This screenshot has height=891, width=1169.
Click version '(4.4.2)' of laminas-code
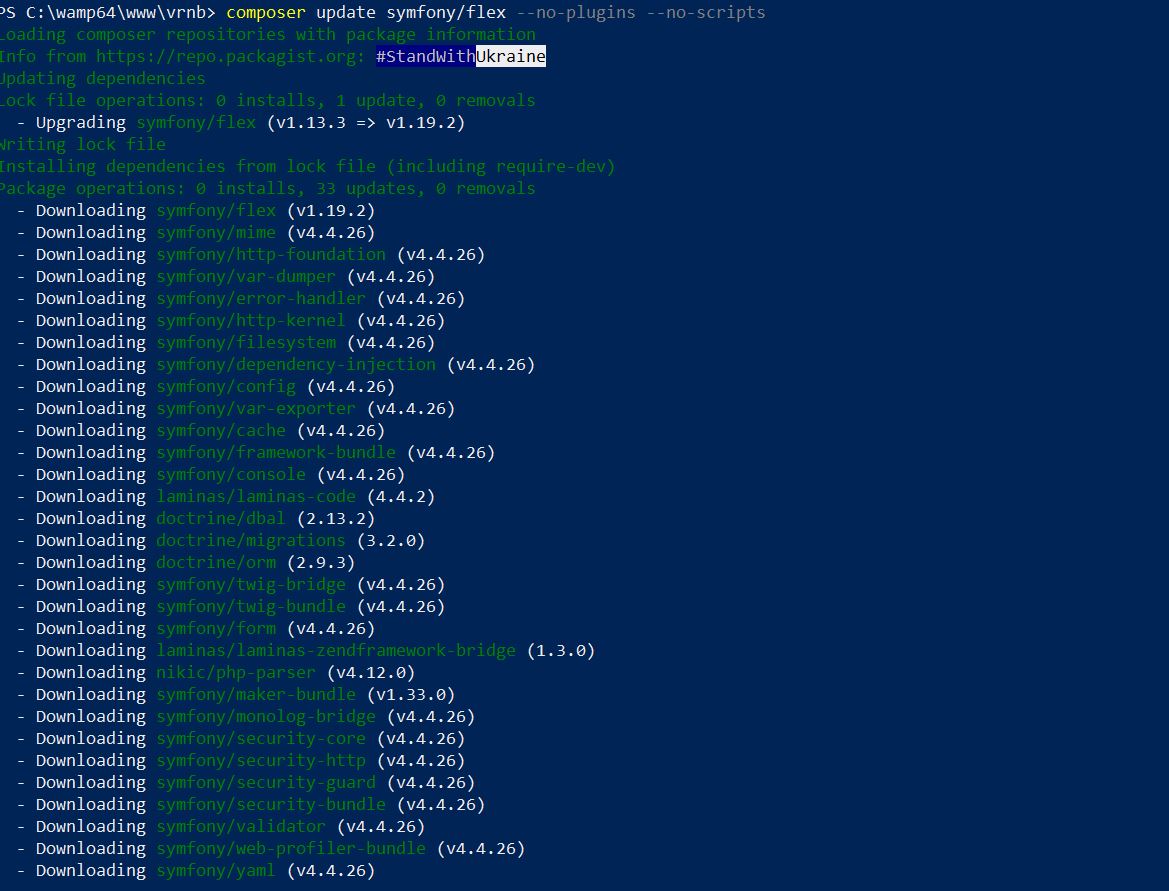[401, 497]
